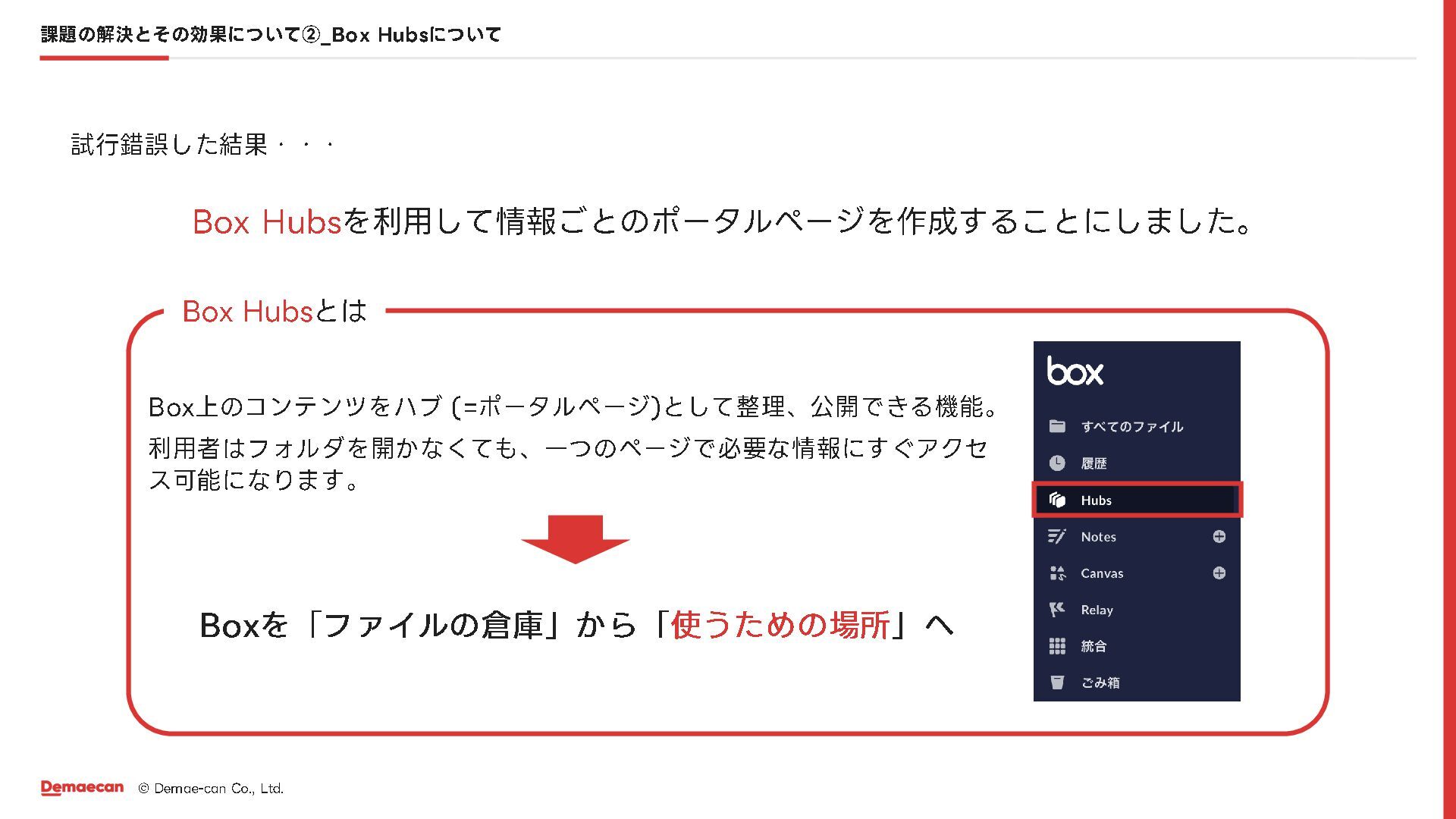Click the Relay flag icon
The image size is (1456, 819).
point(1057,610)
